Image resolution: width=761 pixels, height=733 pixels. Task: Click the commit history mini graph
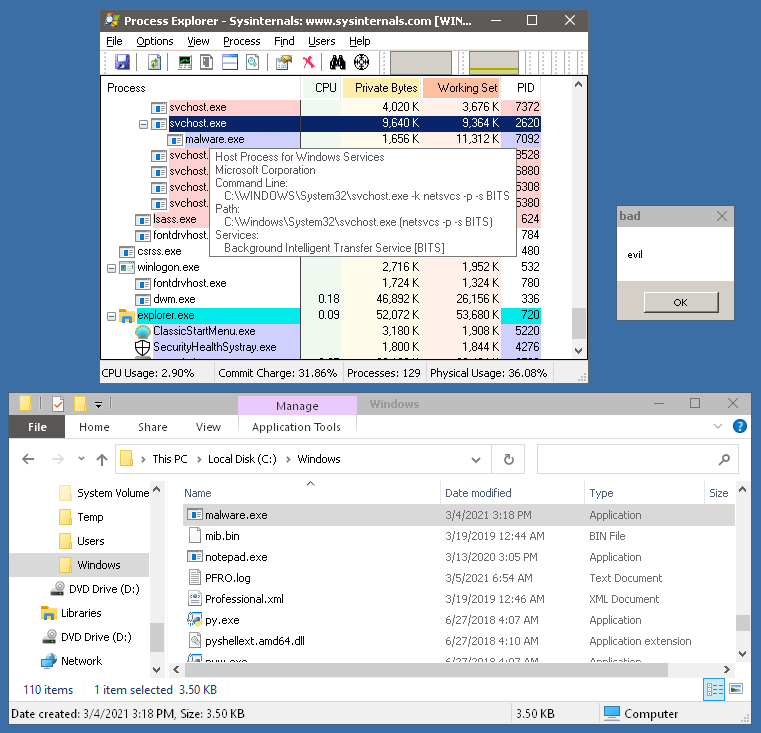494,63
